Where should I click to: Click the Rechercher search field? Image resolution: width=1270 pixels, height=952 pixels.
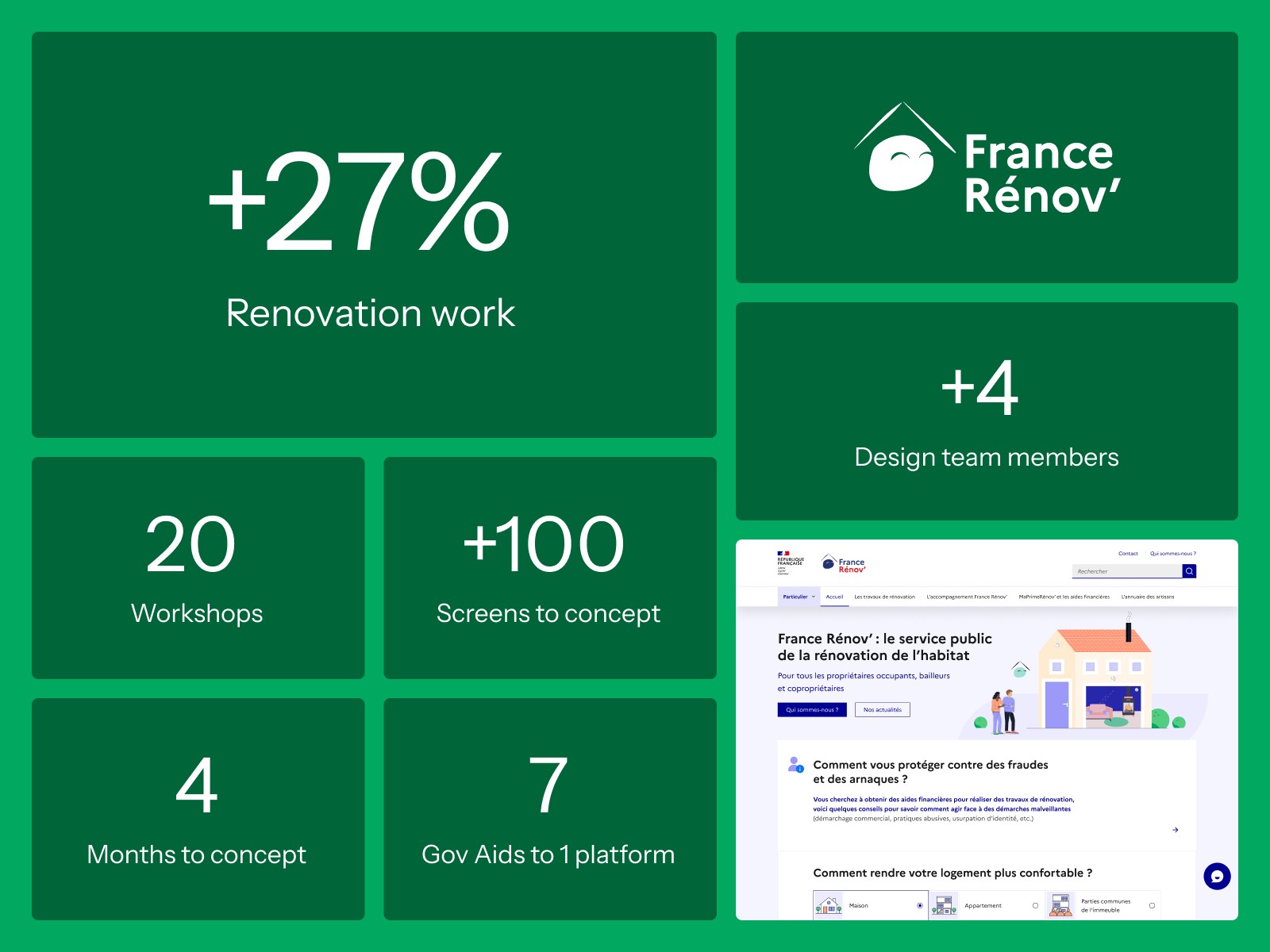(1127, 571)
